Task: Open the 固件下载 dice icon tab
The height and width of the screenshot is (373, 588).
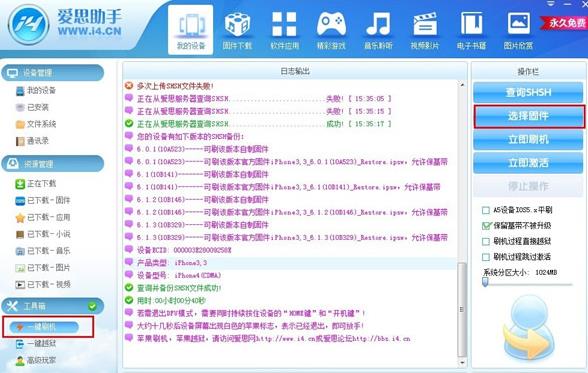Action: coord(237,31)
